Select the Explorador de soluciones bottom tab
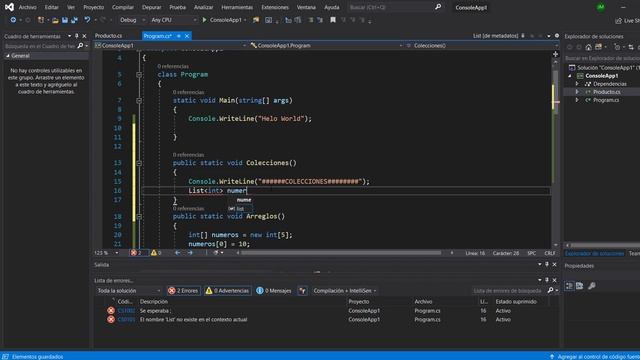This screenshot has height=360, width=640. (594, 253)
